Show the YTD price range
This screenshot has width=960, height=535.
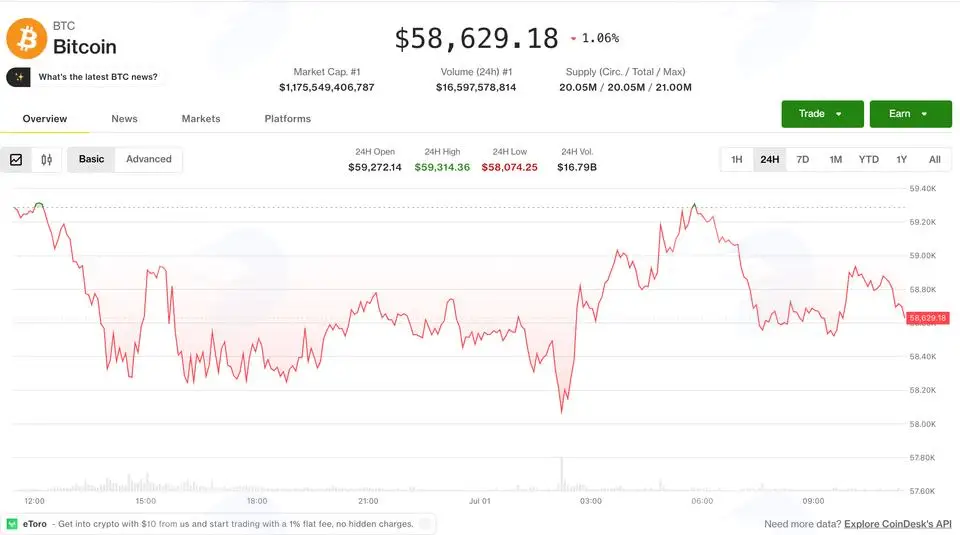[x=868, y=160]
